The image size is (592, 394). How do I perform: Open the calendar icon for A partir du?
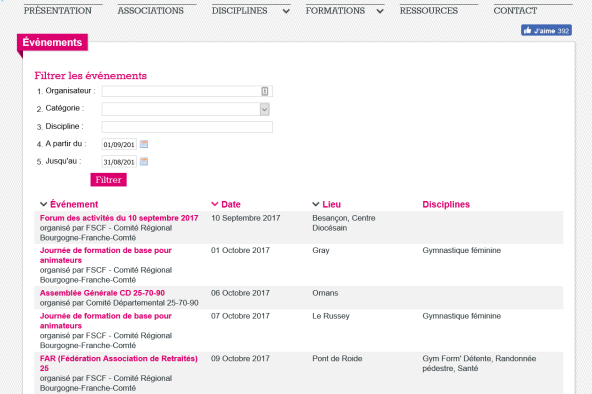(144, 144)
